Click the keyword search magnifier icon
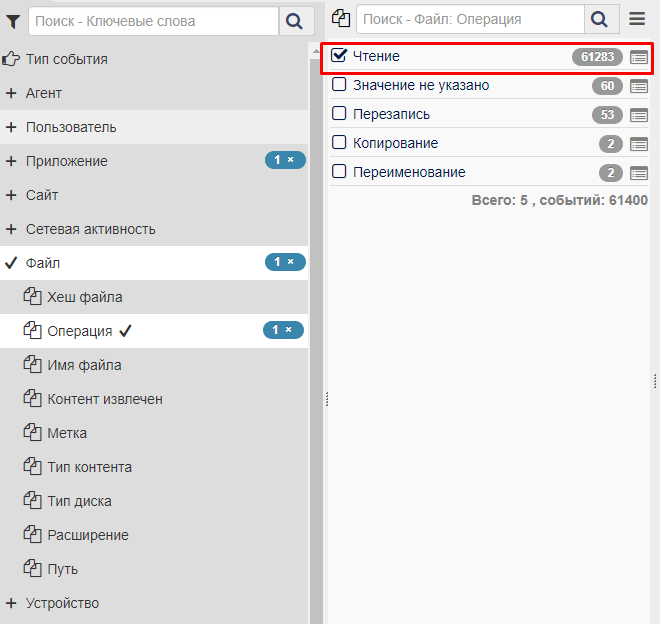This screenshot has width=660, height=624. (294, 21)
